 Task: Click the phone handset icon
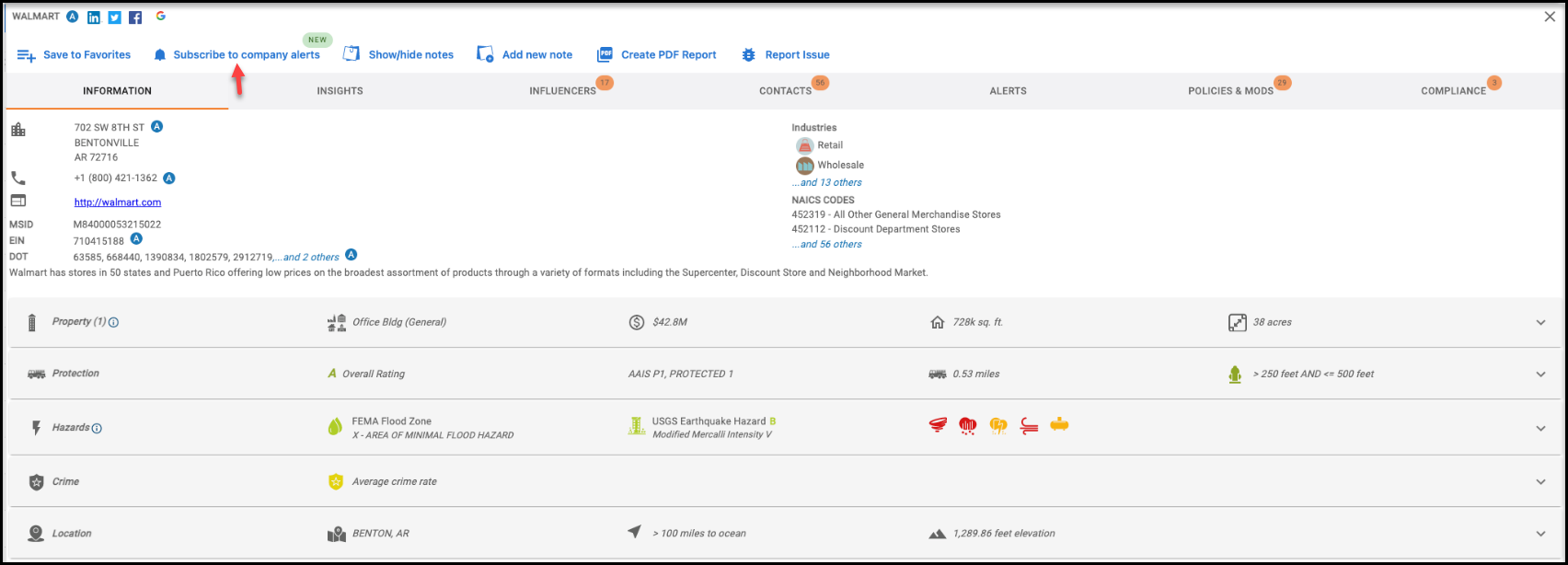tap(18, 178)
